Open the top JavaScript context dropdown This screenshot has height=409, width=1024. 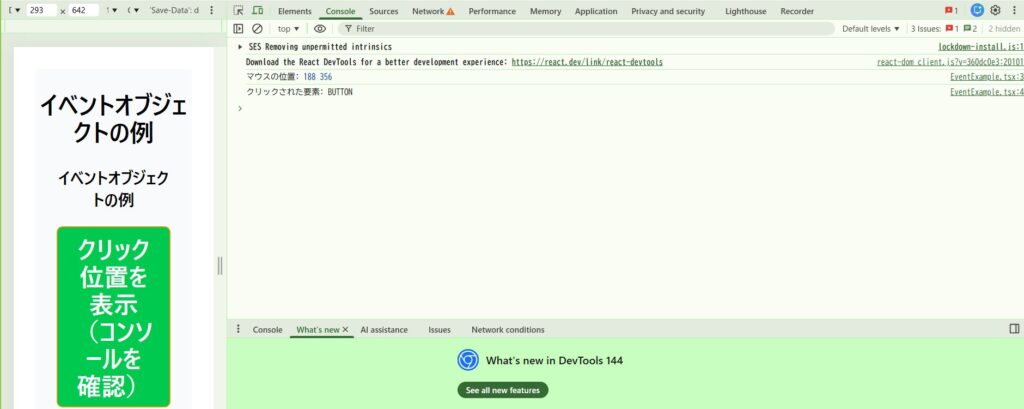click(289, 29)
